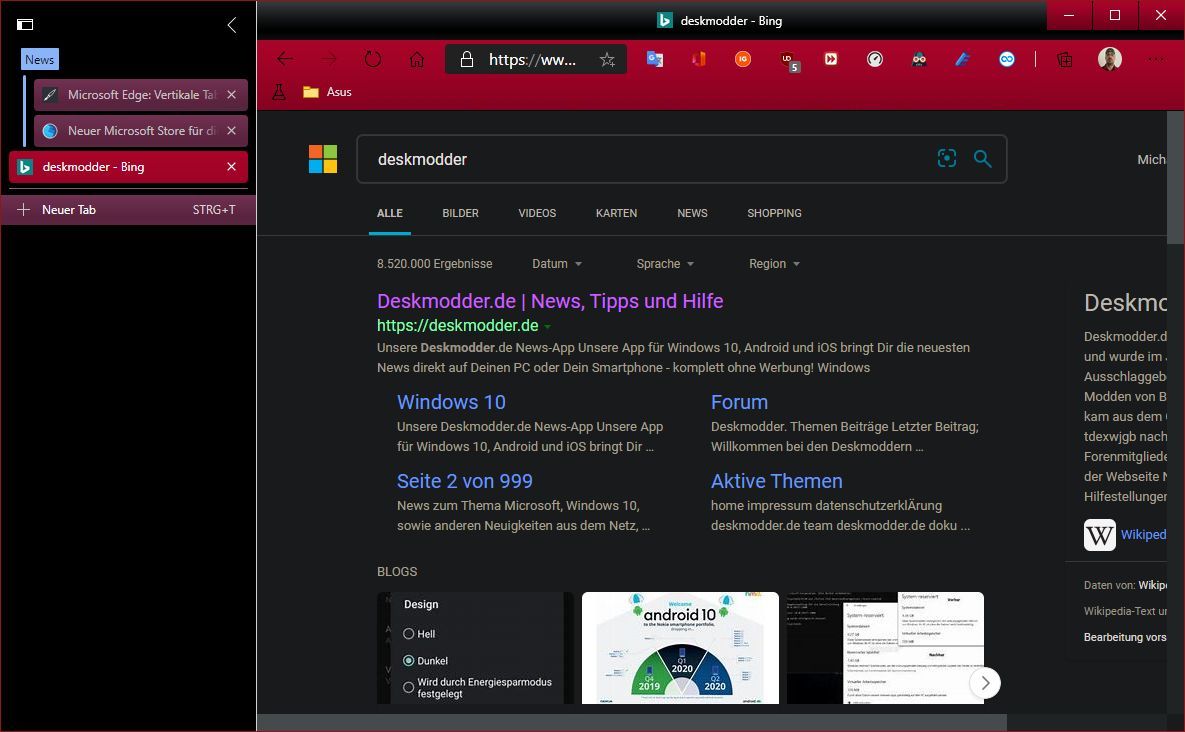Screen dimensions: 1185x732
Task: Click the flask icon on favorites bar
Action: coord(279,92)
